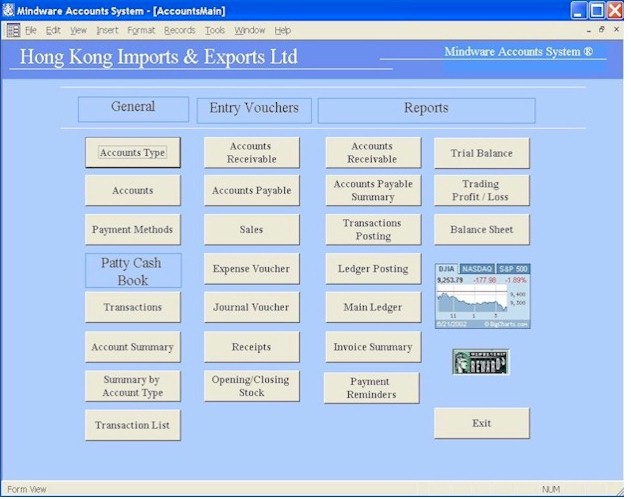Viewport: 631px width, 499px height.
Task: Open Sales entry voucher
Action: click(x=252, y=230)
